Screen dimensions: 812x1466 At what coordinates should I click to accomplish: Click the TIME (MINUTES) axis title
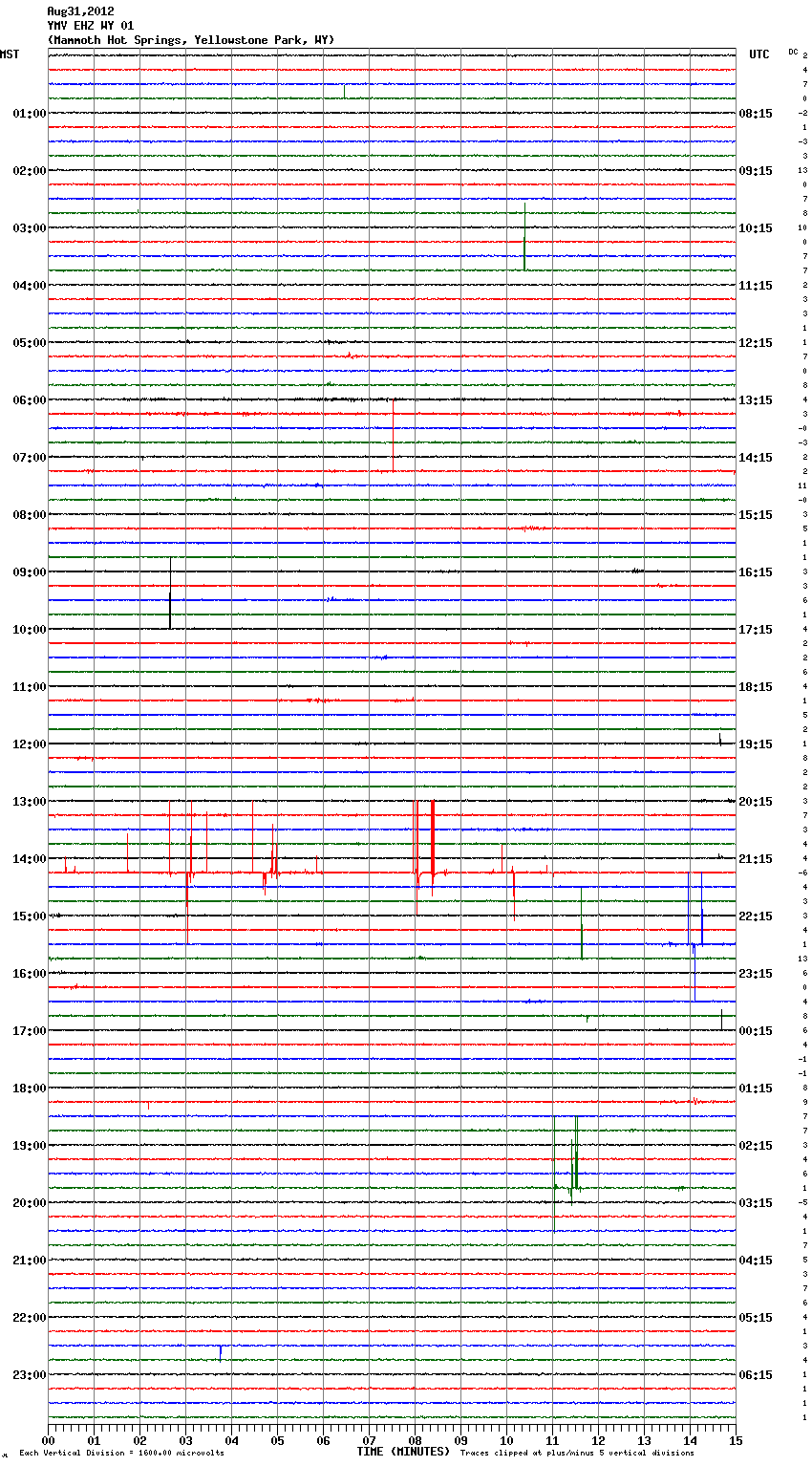tap(403, 1452)
